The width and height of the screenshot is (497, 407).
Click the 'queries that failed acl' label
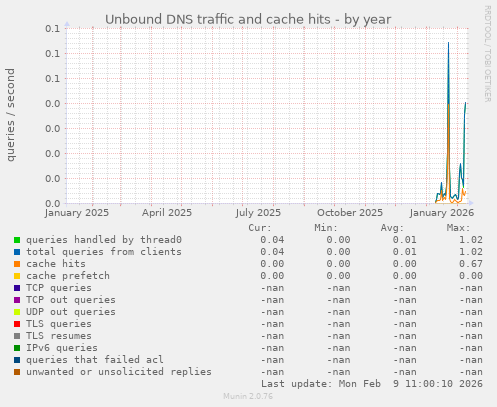pos(95,360)
